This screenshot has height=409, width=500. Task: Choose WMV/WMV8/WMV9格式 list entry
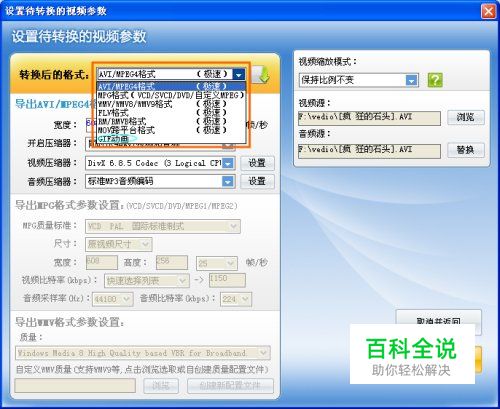[171, 104]
